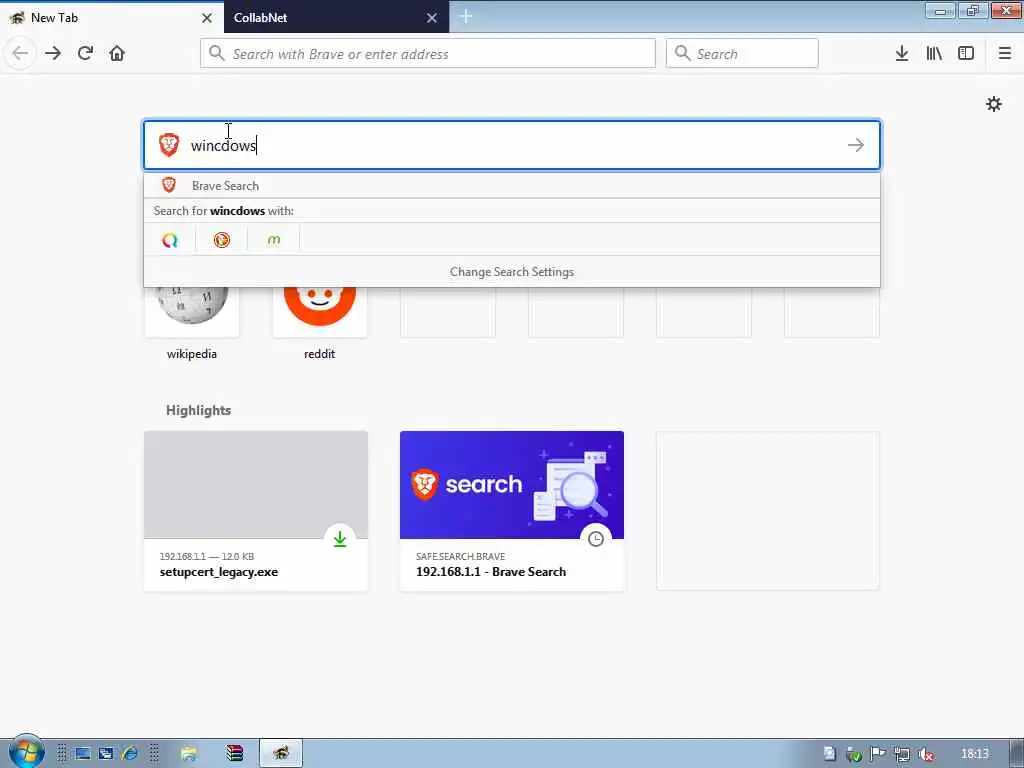Go forward with the forward arrow
This screenshot has width=1024, height=768.
[x=54, y=53]
